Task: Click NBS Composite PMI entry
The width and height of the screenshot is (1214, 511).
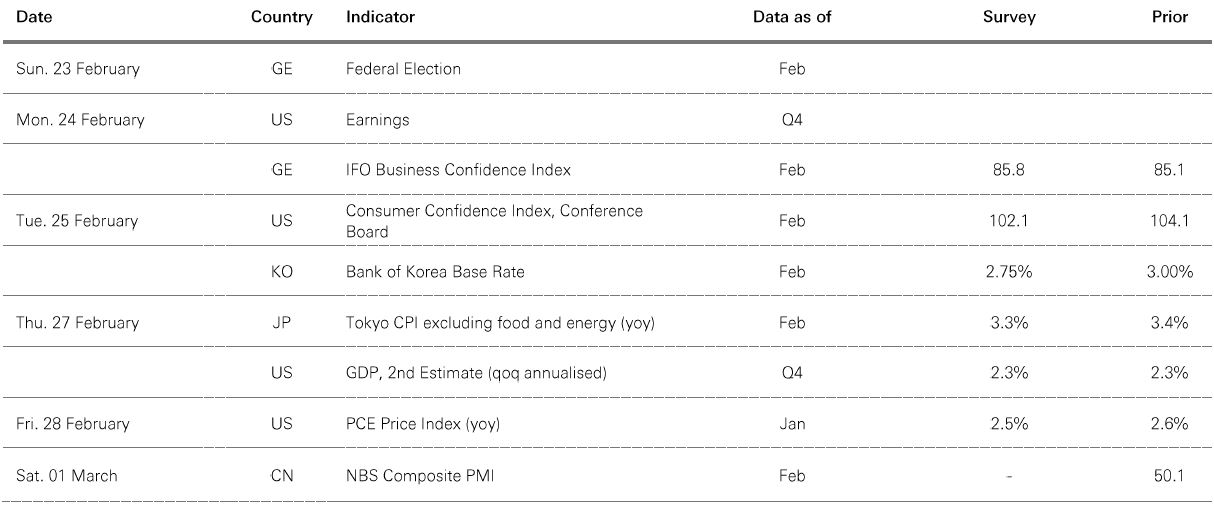Action: [x=420, y=475]
